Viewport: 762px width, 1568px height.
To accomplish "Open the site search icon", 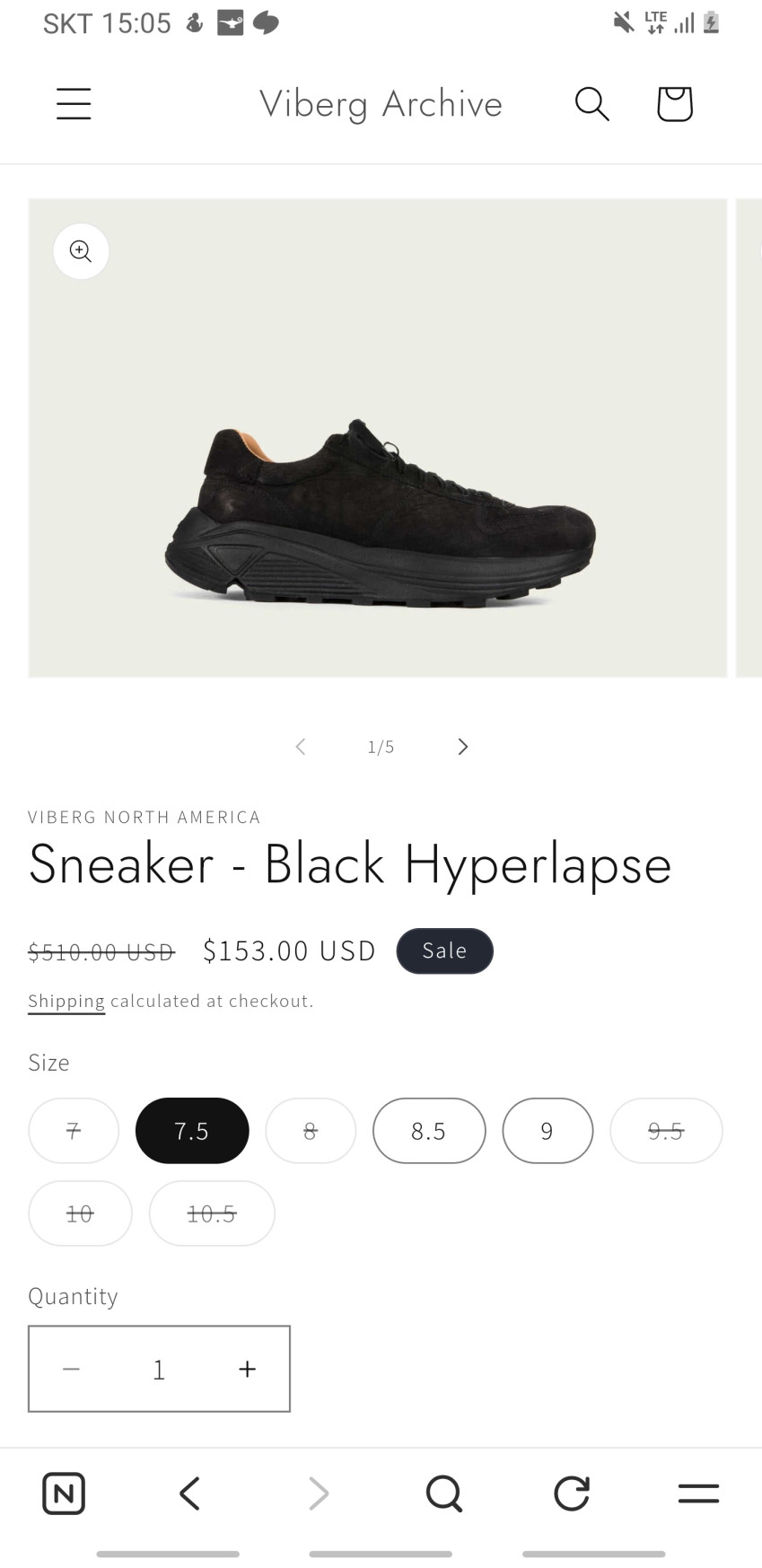I will pos(591,104).
